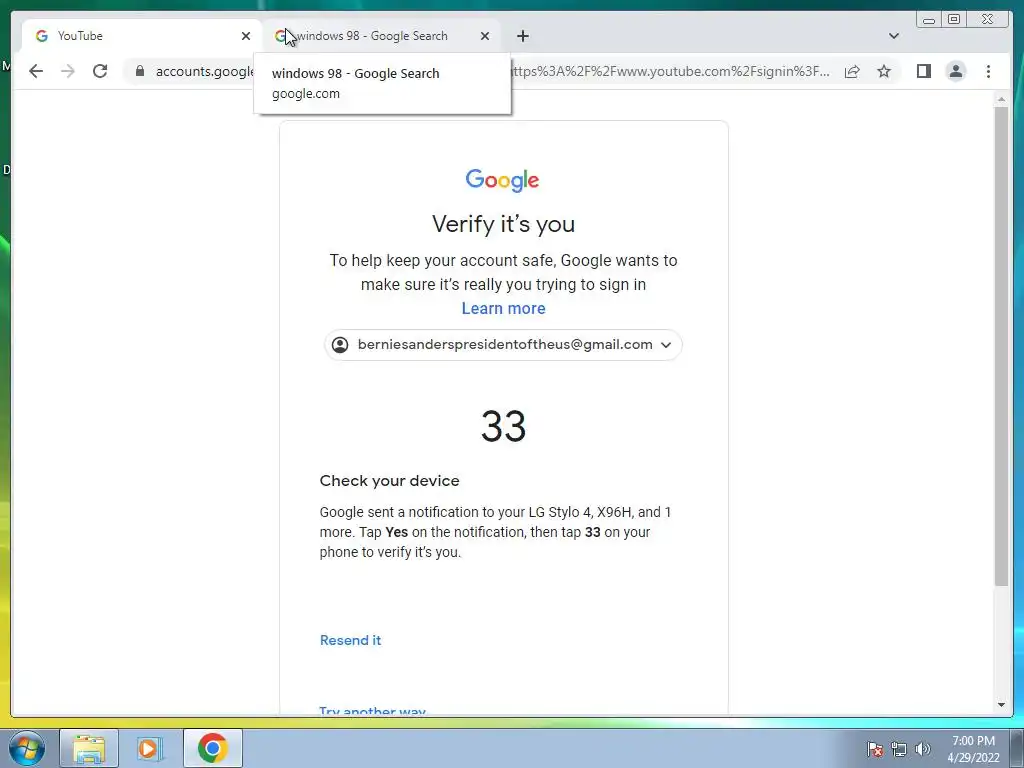
Task: Bookmark this page with the star icon
Action: (884, 71)
